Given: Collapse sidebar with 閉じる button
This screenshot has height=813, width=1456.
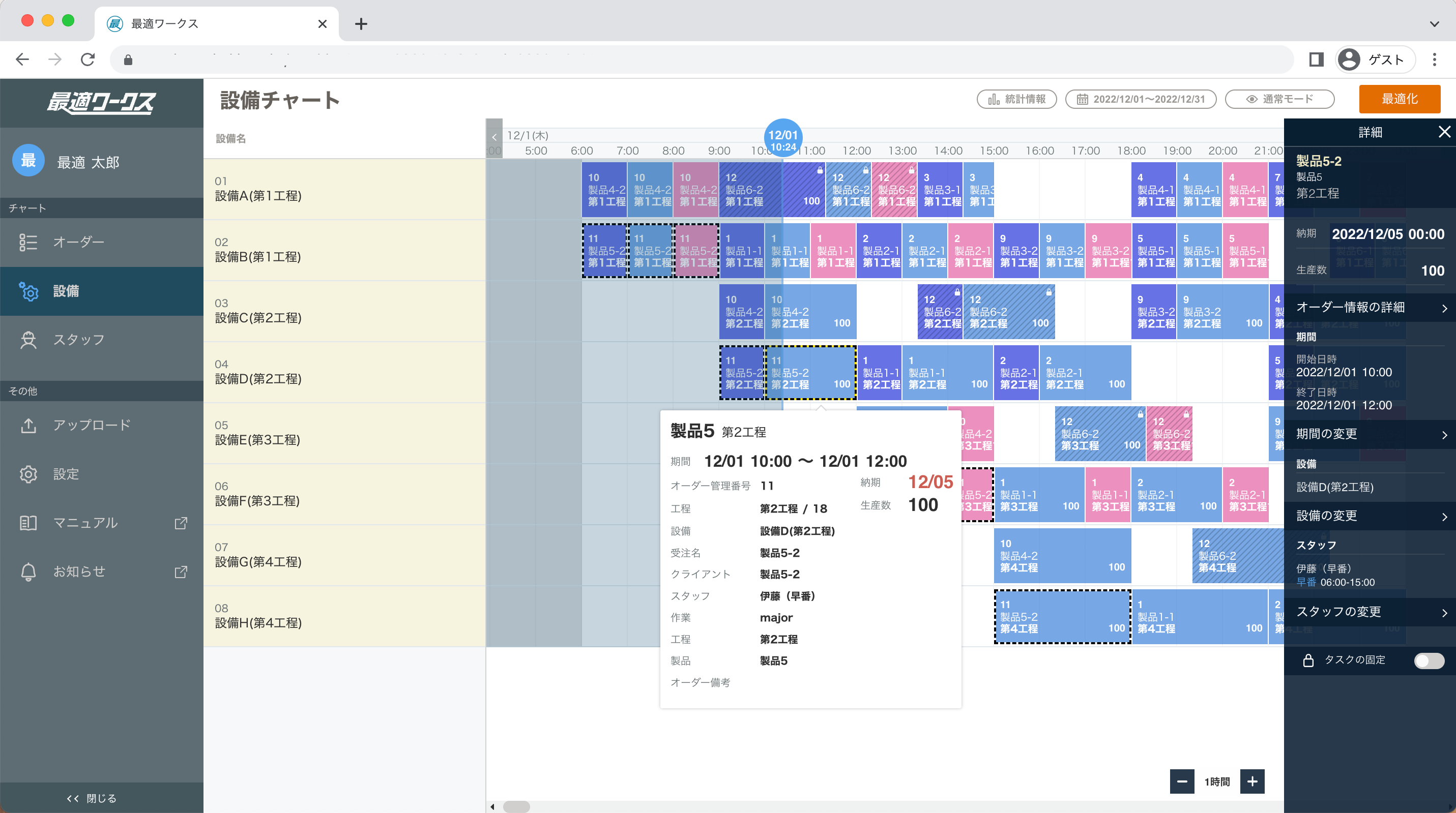Looking at the screenshot, I should (92, 798).
